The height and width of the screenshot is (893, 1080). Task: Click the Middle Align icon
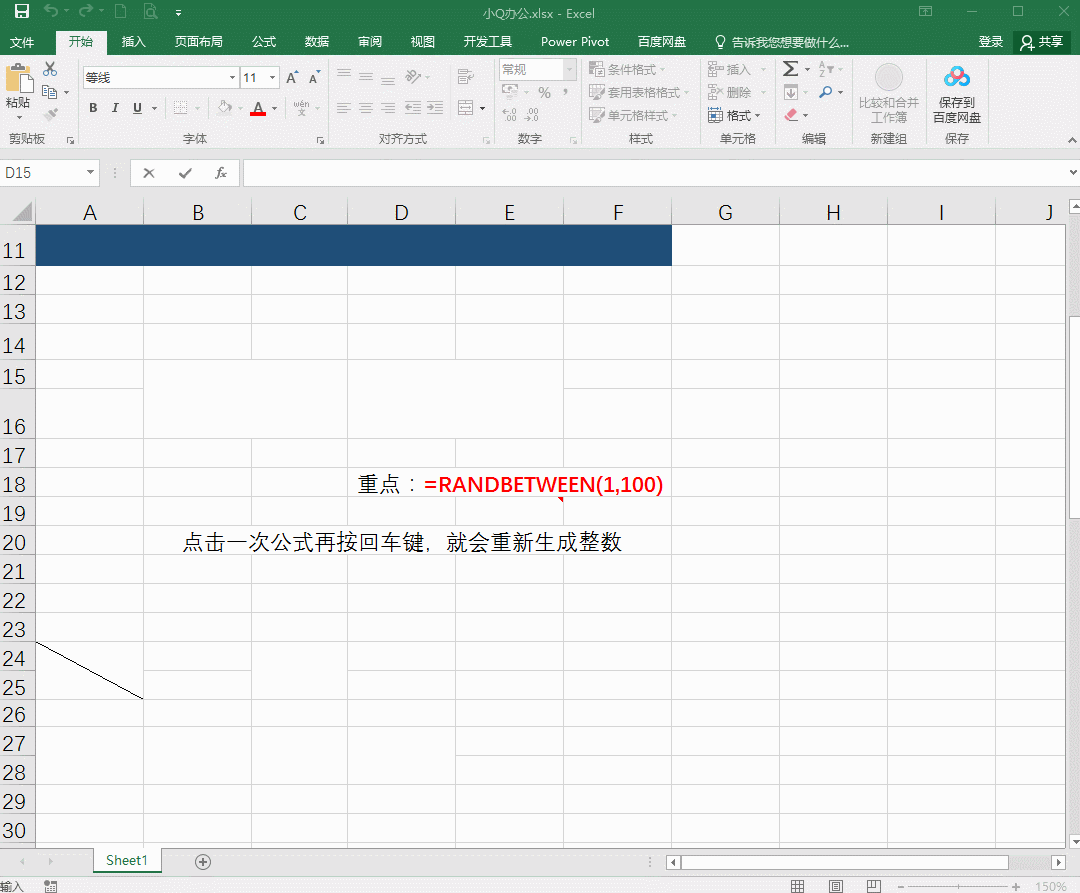[366, 76]
